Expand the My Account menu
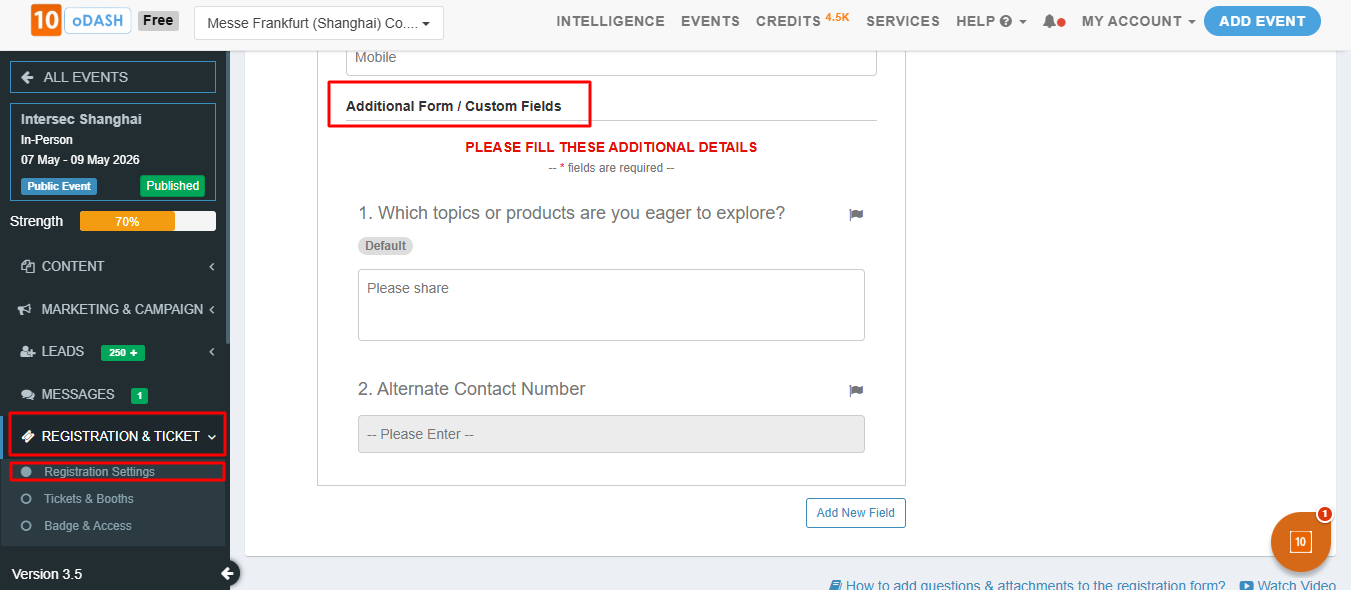The height and width of the screenshot is (590, 1351). (x=1138, y=21)
